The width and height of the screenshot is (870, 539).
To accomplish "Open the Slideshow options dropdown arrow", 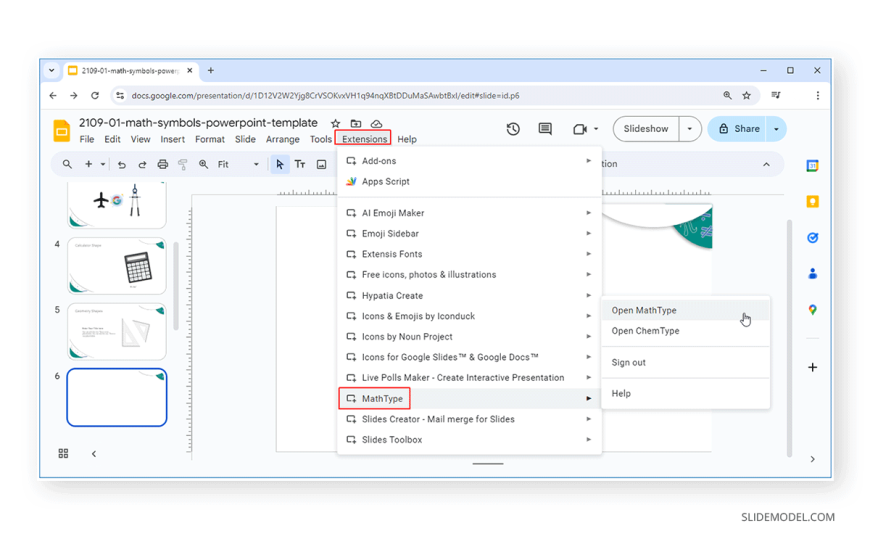I will tap(690, 129).
